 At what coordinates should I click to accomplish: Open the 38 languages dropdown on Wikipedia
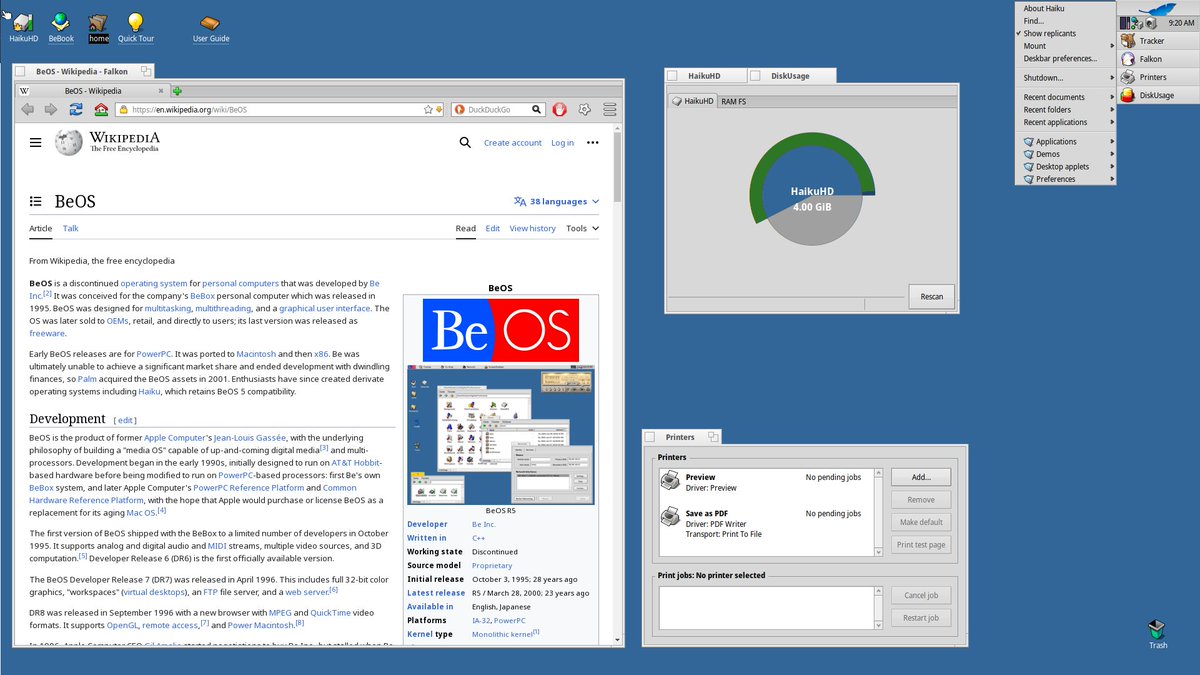click(556, 201)
